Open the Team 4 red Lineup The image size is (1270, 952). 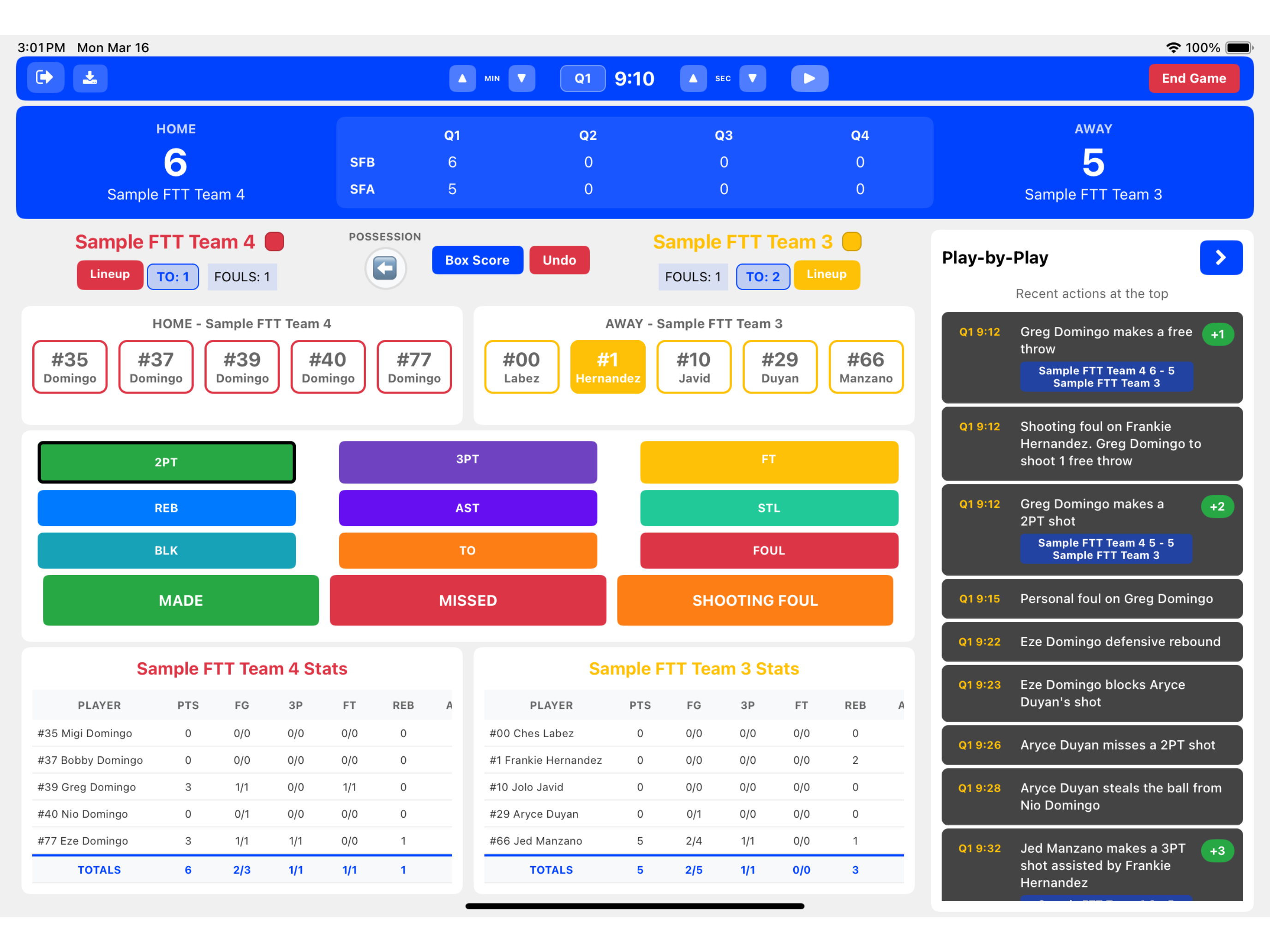110,274
